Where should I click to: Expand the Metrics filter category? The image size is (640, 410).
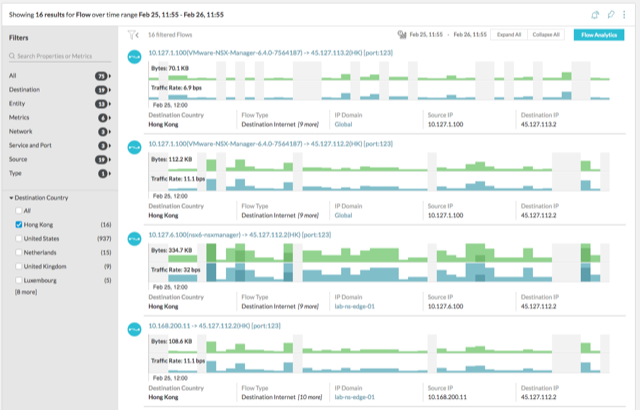click(x=110, y=118)
